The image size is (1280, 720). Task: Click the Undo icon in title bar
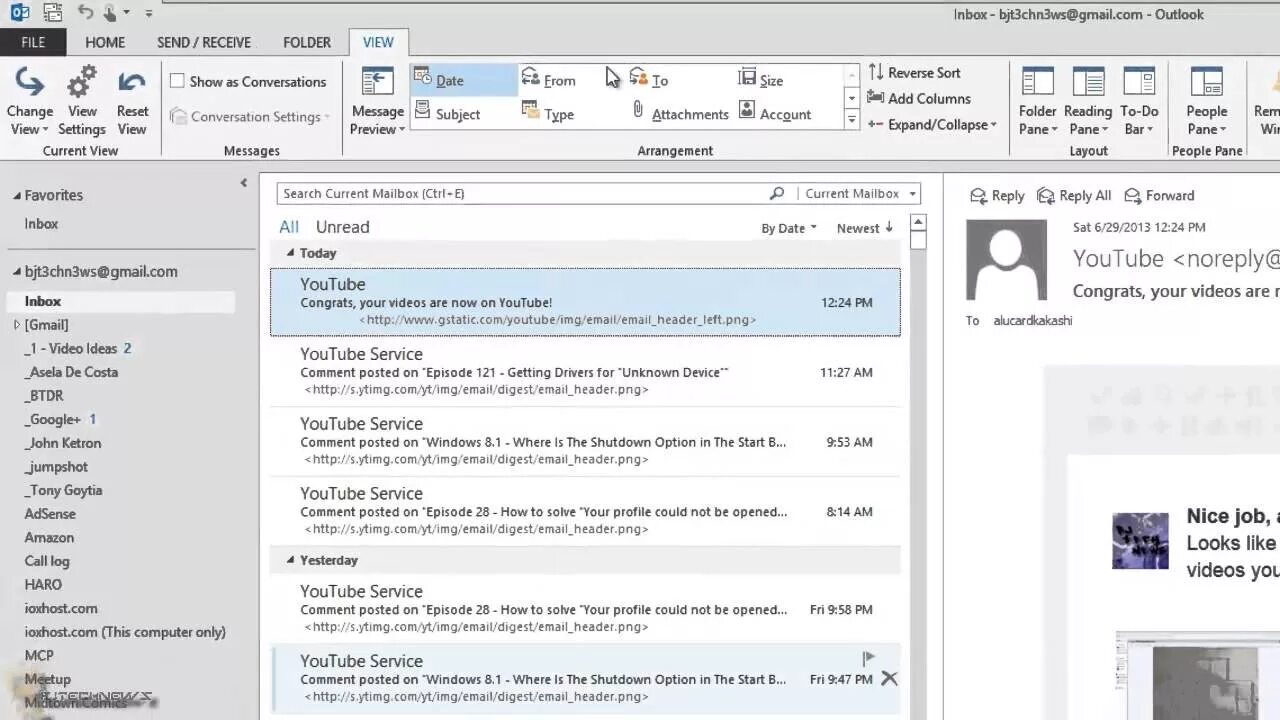tap(86, 13)
